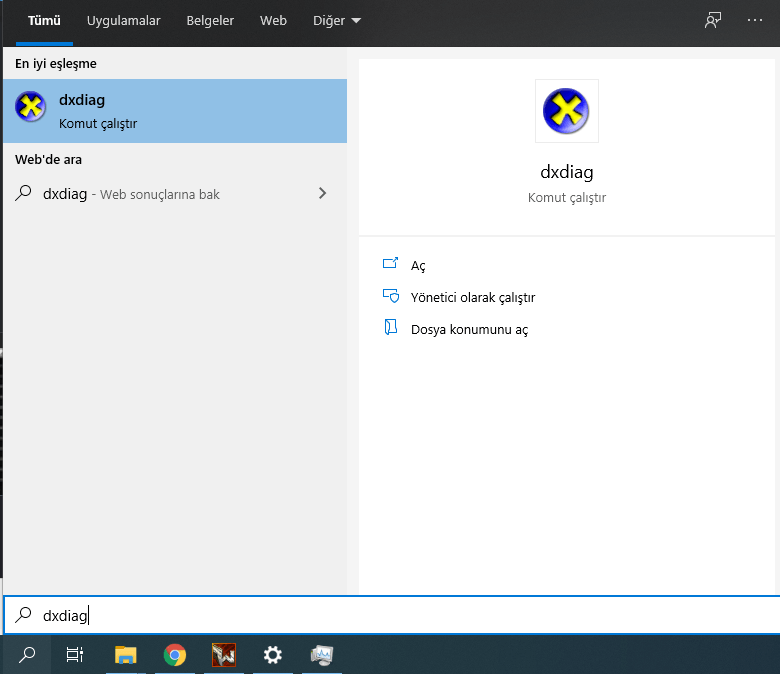Open the three-dots options menu
780x674 pixels.
click(755, 20)
